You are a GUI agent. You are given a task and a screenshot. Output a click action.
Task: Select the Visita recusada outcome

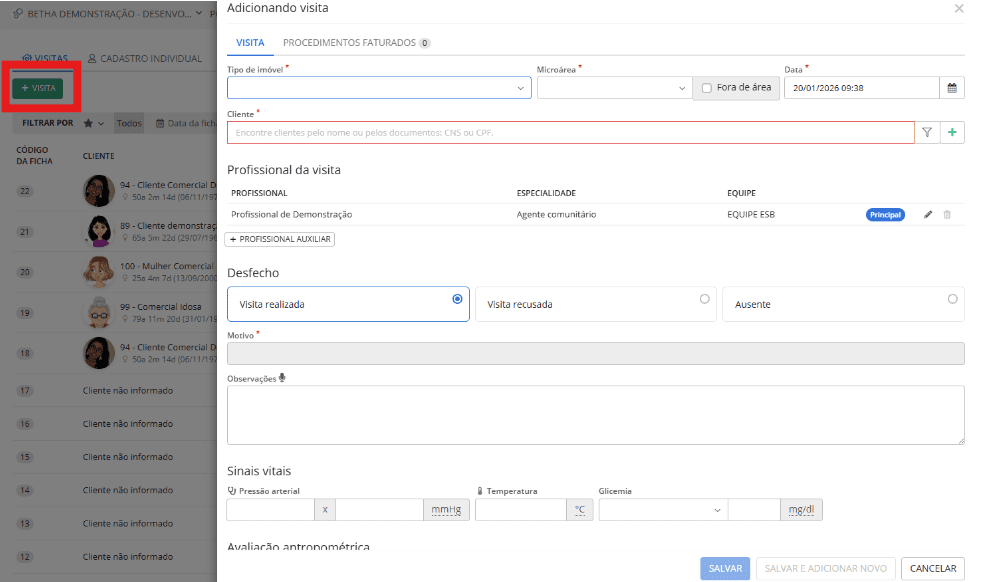(x=596, y=304)
